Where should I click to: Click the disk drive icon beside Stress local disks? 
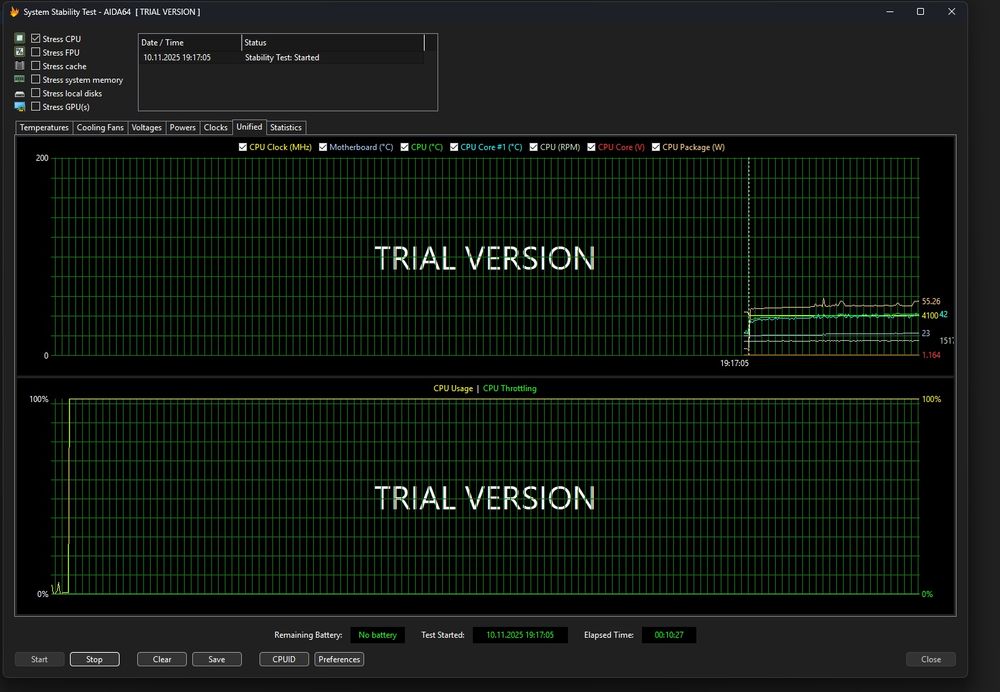pos(20,93)
